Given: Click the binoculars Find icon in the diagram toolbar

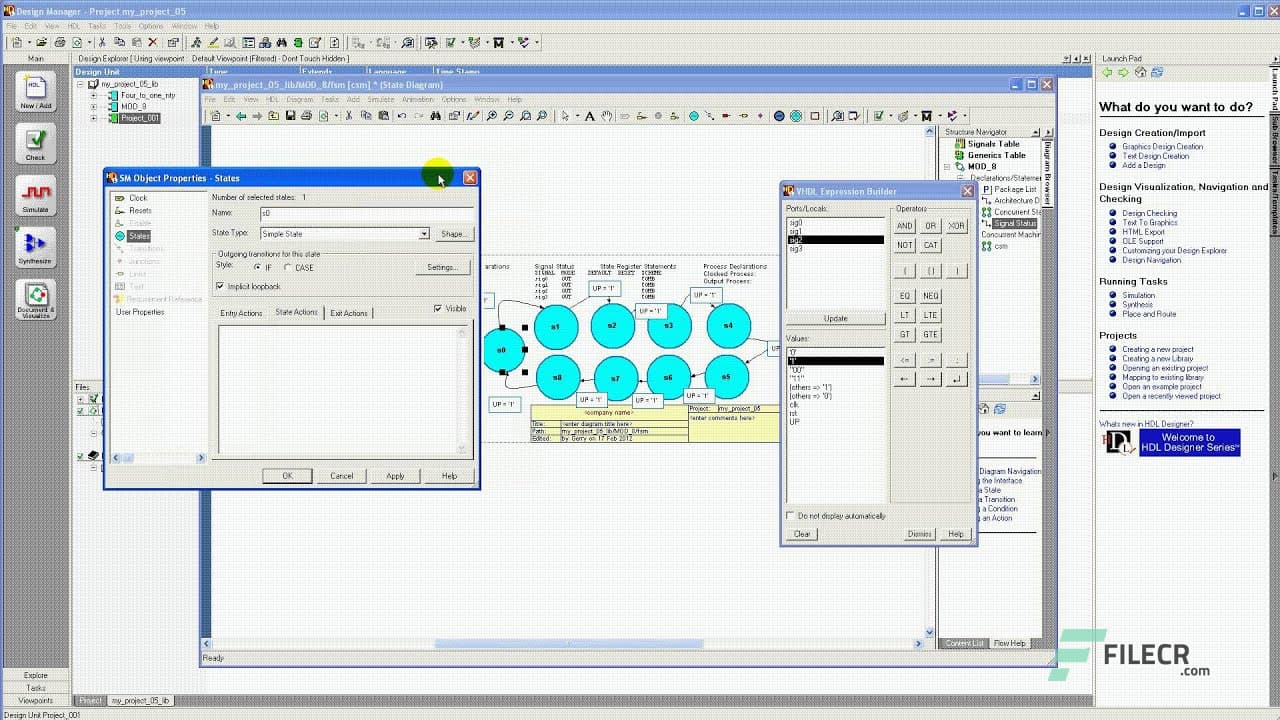Looking at the screenshot, I should (x=435, y=115).
